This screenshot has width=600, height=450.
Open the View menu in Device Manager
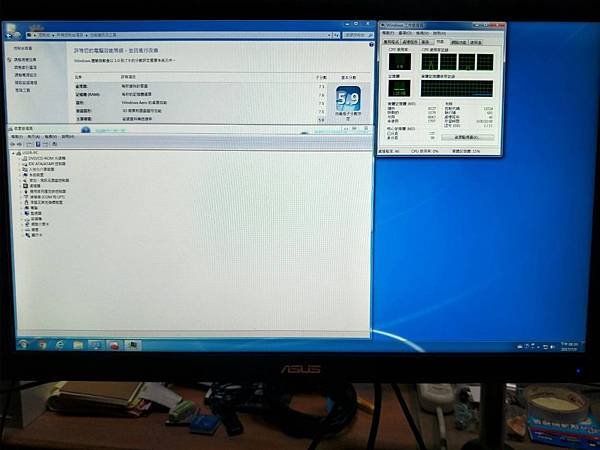(x=51, y=137)
